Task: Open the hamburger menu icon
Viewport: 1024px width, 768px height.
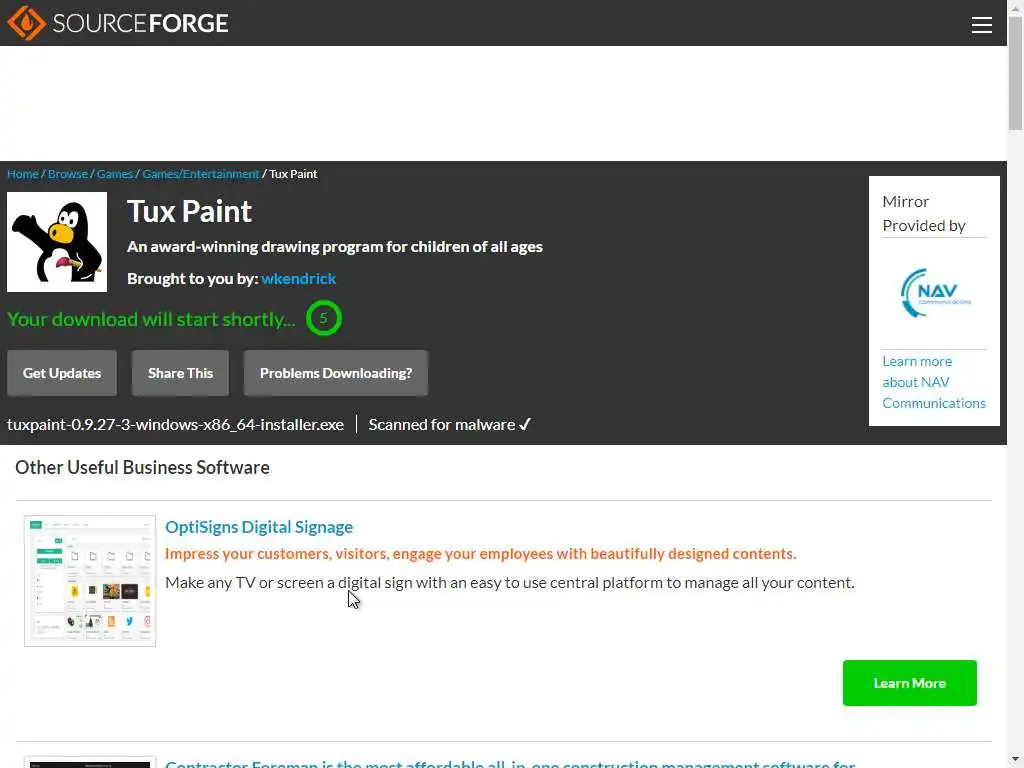Action: [981, 25]
